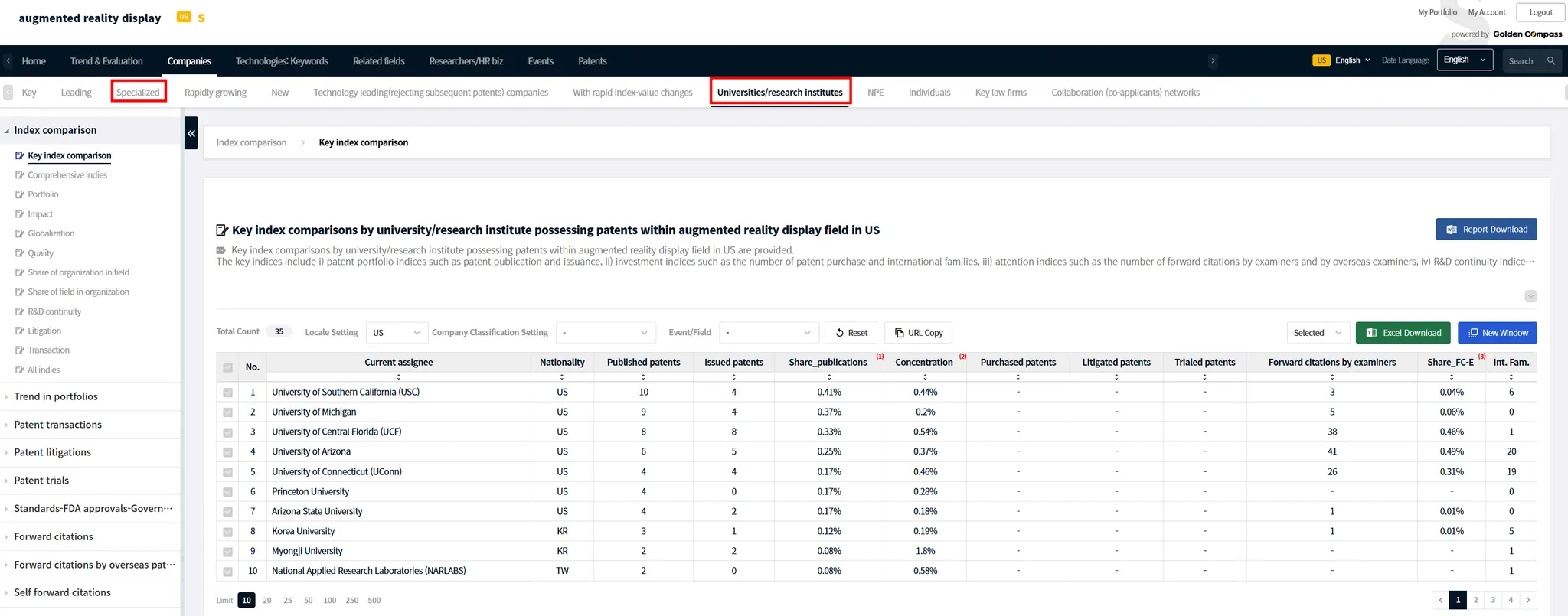Open Data Language English dropdown
The width and height of the screenshot is (1568, 616).
pos(1465,60)
